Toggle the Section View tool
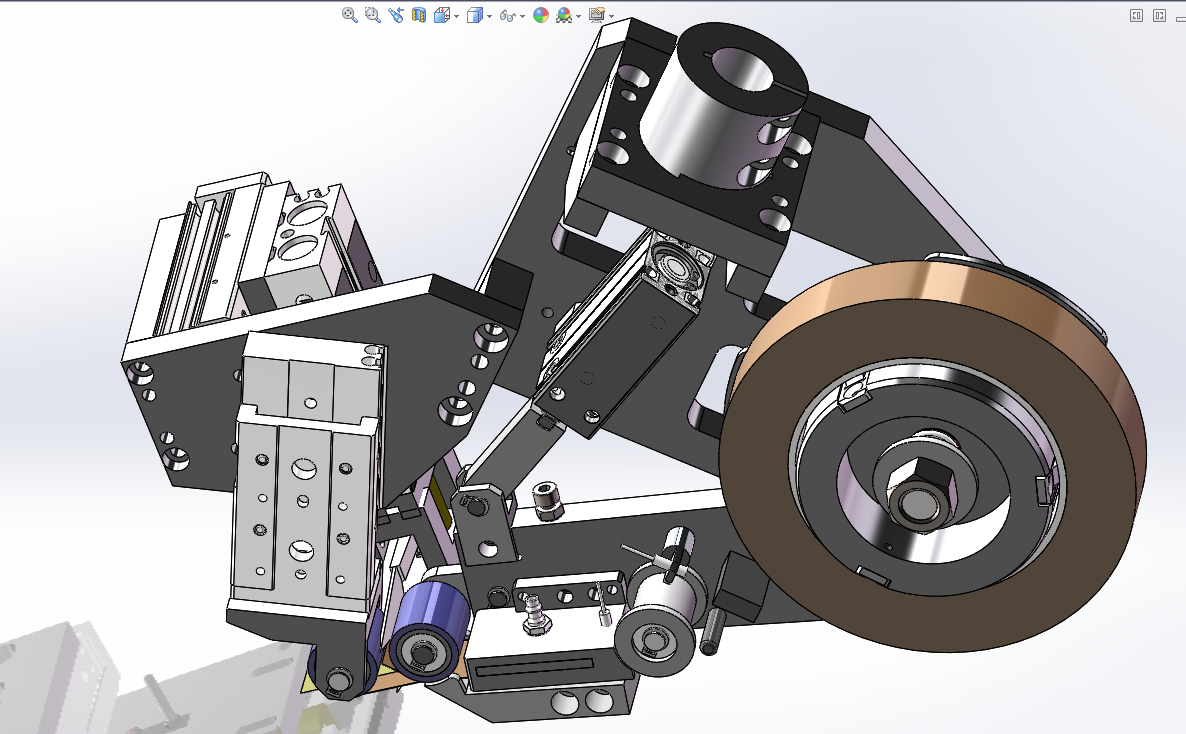The height and width of the screenshot is (734, 1186). (x=419, y=15)
